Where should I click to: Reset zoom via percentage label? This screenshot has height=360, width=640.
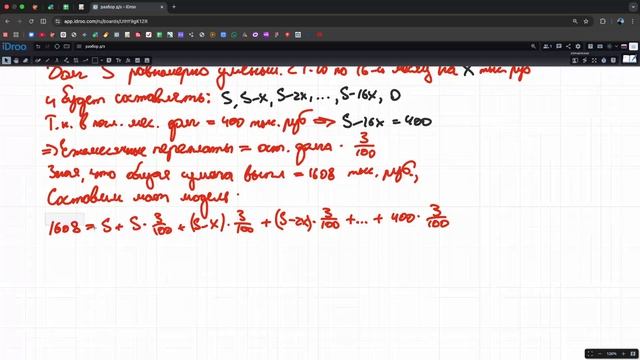tap(611, 353)
